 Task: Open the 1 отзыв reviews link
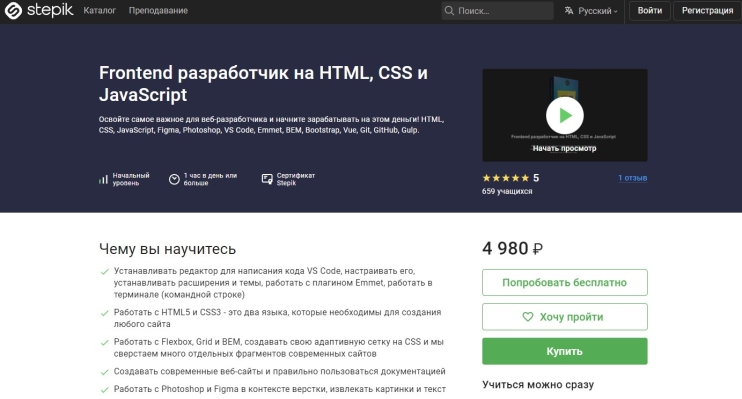(632, 178)
